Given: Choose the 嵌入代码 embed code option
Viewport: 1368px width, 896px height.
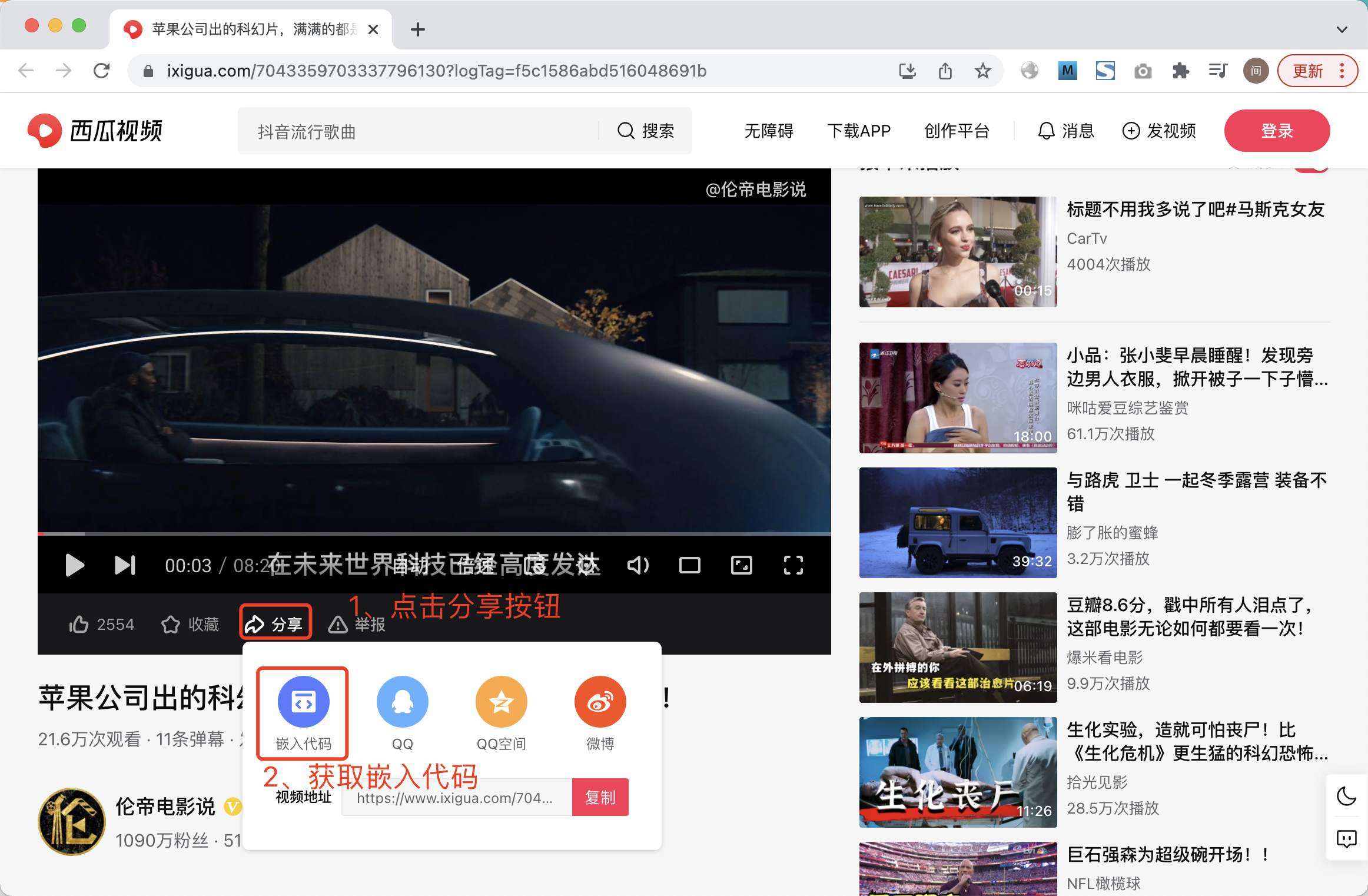Looking at the screenshot, I should [x=303, y=713].
